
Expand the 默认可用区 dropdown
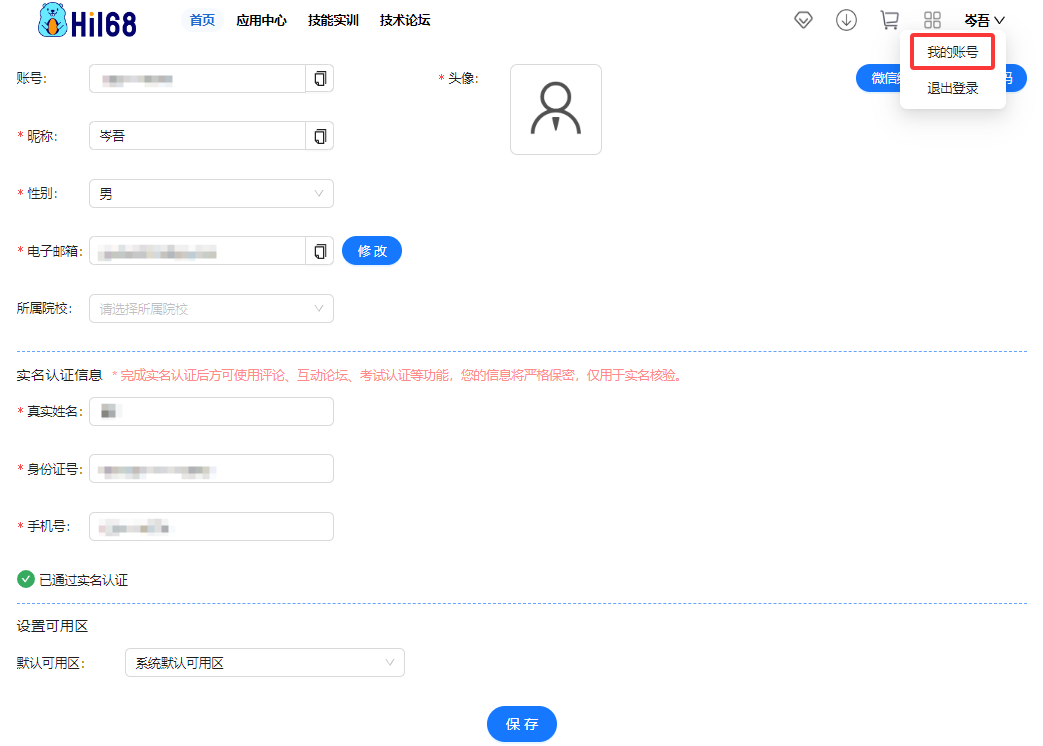coord(264,663)
